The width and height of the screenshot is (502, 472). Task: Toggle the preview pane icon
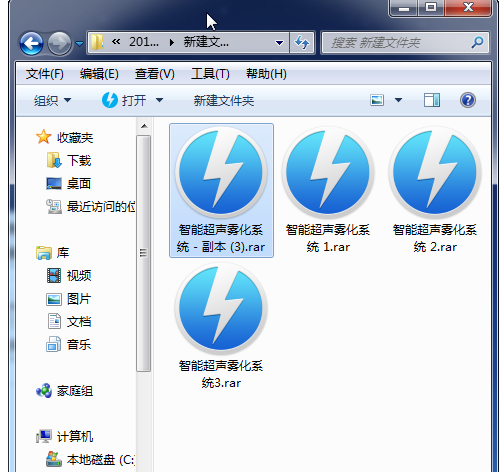click(x=432, y=100)
